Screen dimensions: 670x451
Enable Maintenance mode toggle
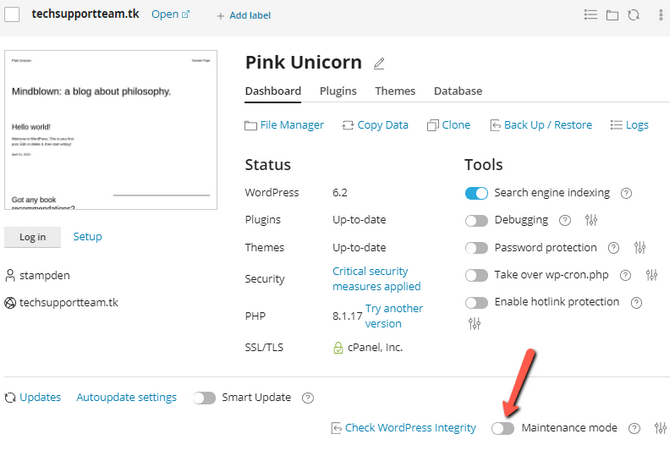(x=503, y=428)
